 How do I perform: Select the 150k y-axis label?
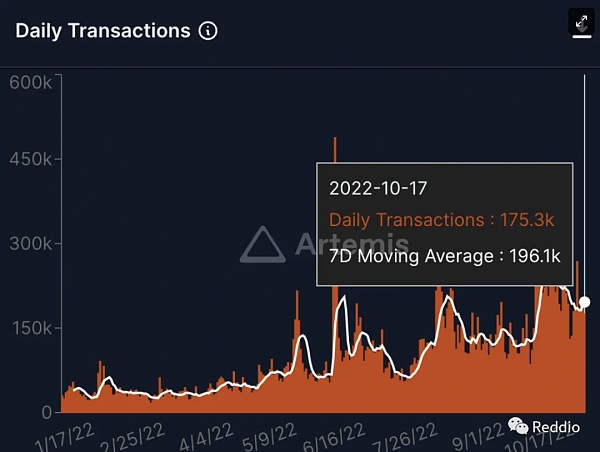(x=32, y=328)
